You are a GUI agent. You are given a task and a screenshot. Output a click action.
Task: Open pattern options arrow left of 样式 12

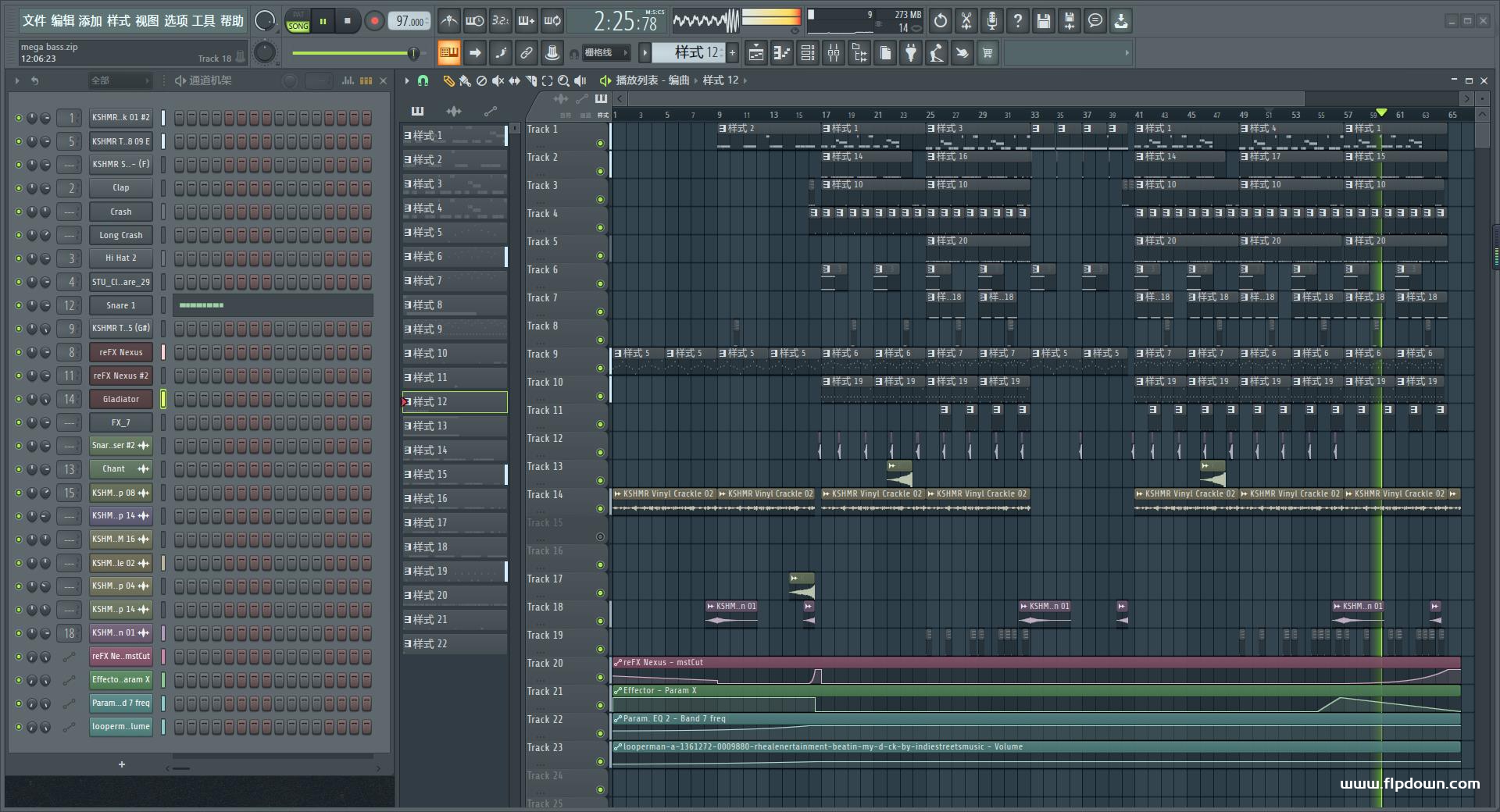(645, 53)
